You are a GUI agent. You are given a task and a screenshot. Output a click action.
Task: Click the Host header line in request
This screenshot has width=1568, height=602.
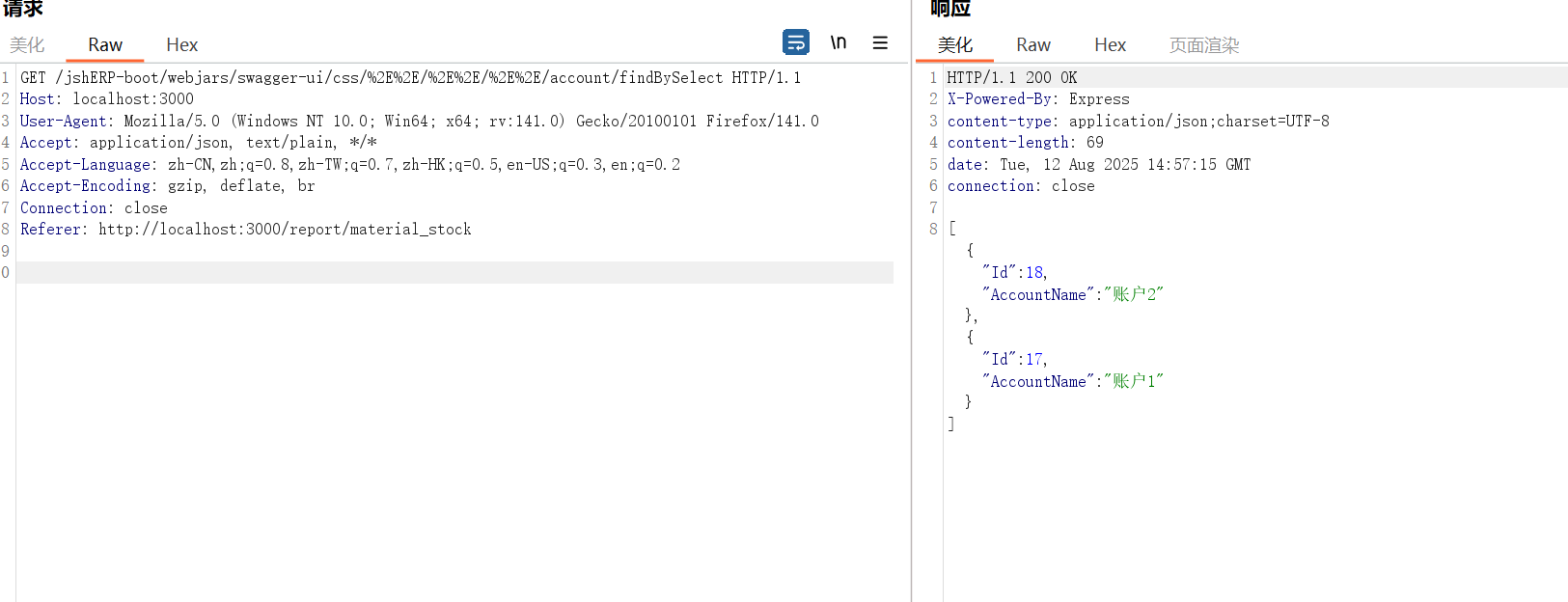coord(106,99)
